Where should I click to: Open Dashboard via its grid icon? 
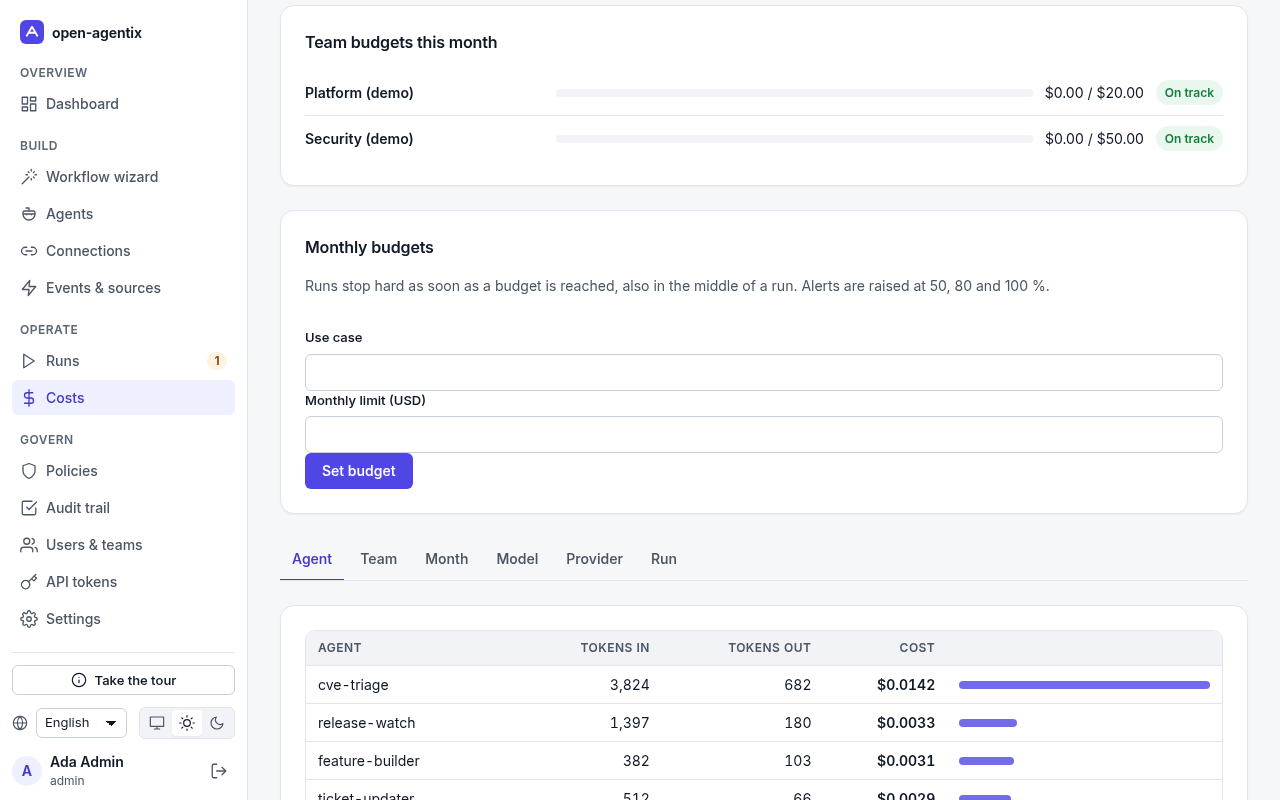click(29, 104)
